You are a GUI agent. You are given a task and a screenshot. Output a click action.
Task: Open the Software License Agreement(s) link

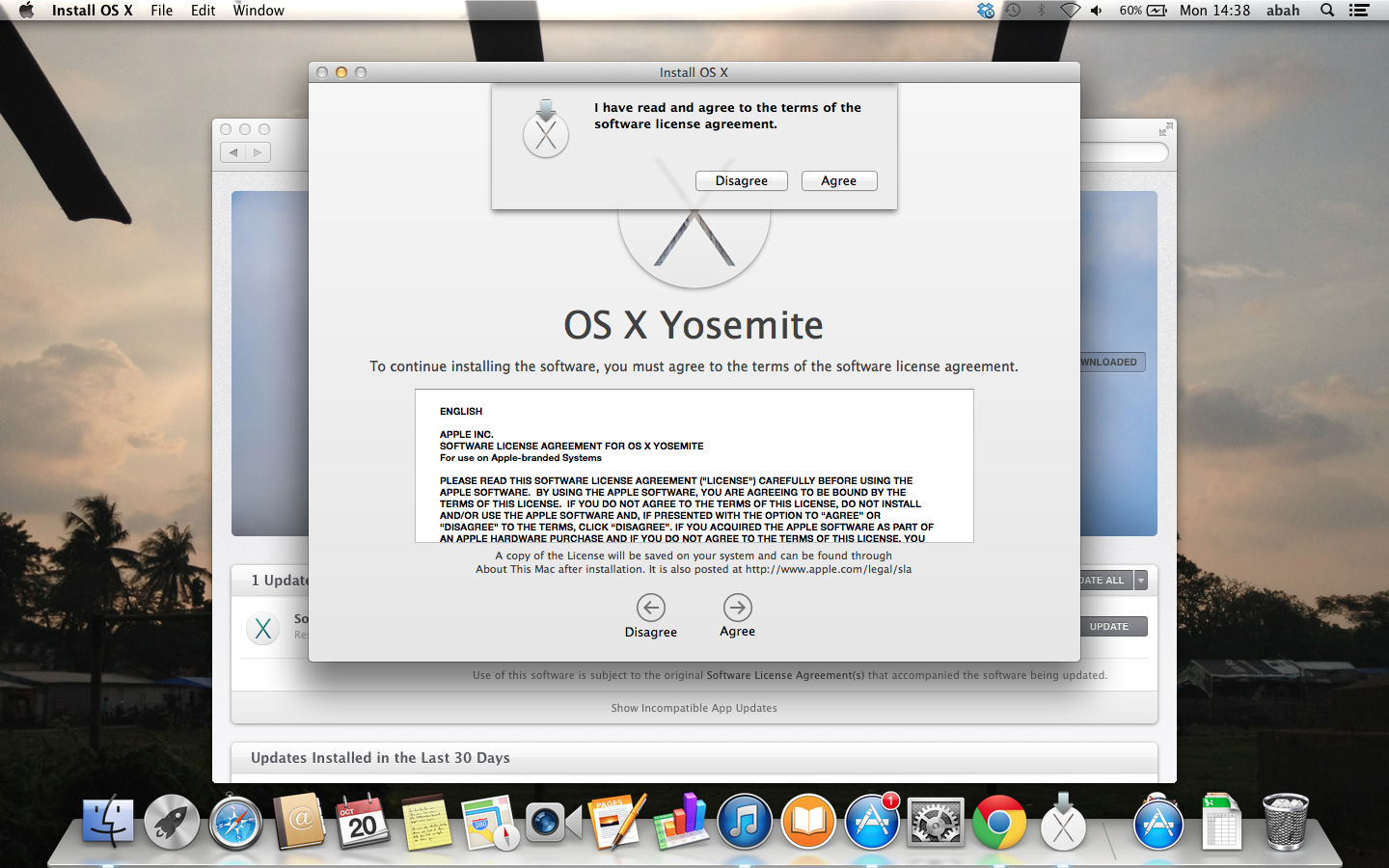click(x=784, y=675)
